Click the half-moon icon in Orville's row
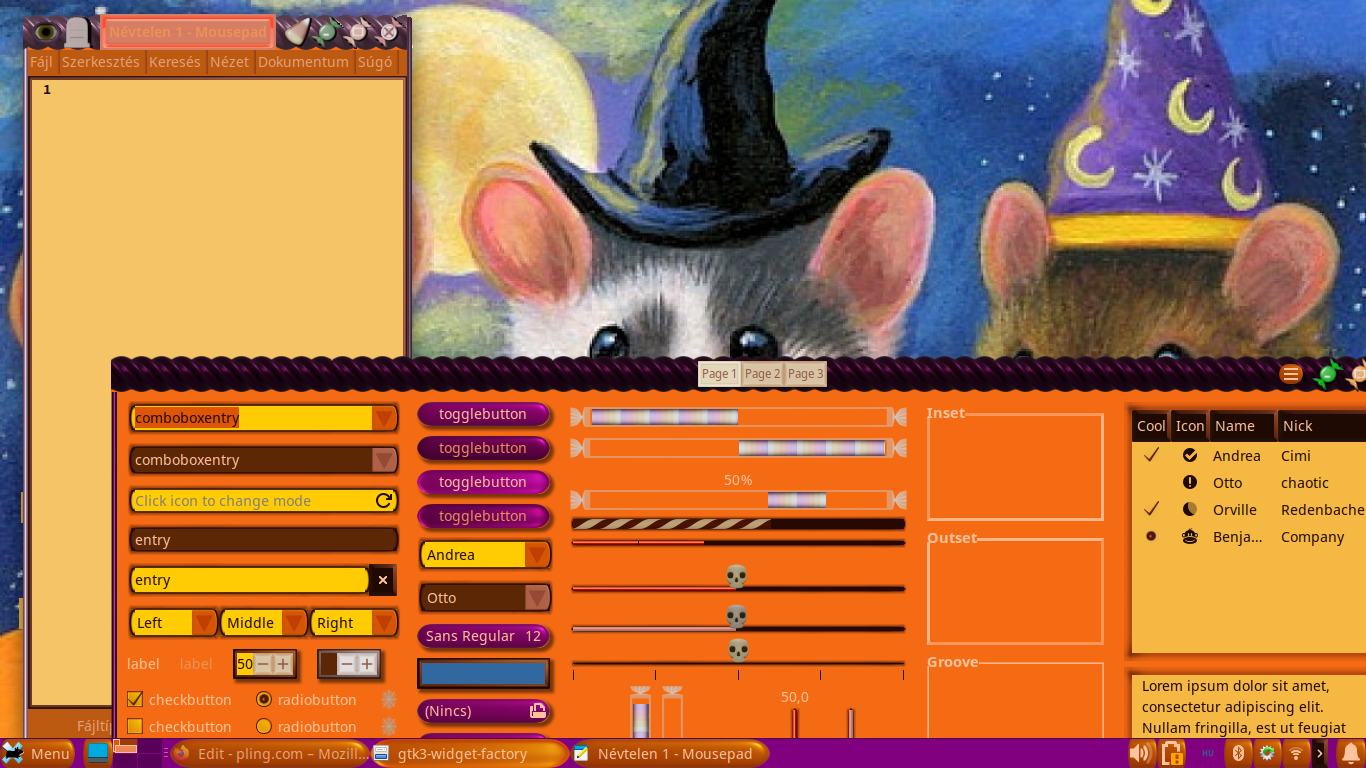The image size is (1366, 768). pos(1190,509)
